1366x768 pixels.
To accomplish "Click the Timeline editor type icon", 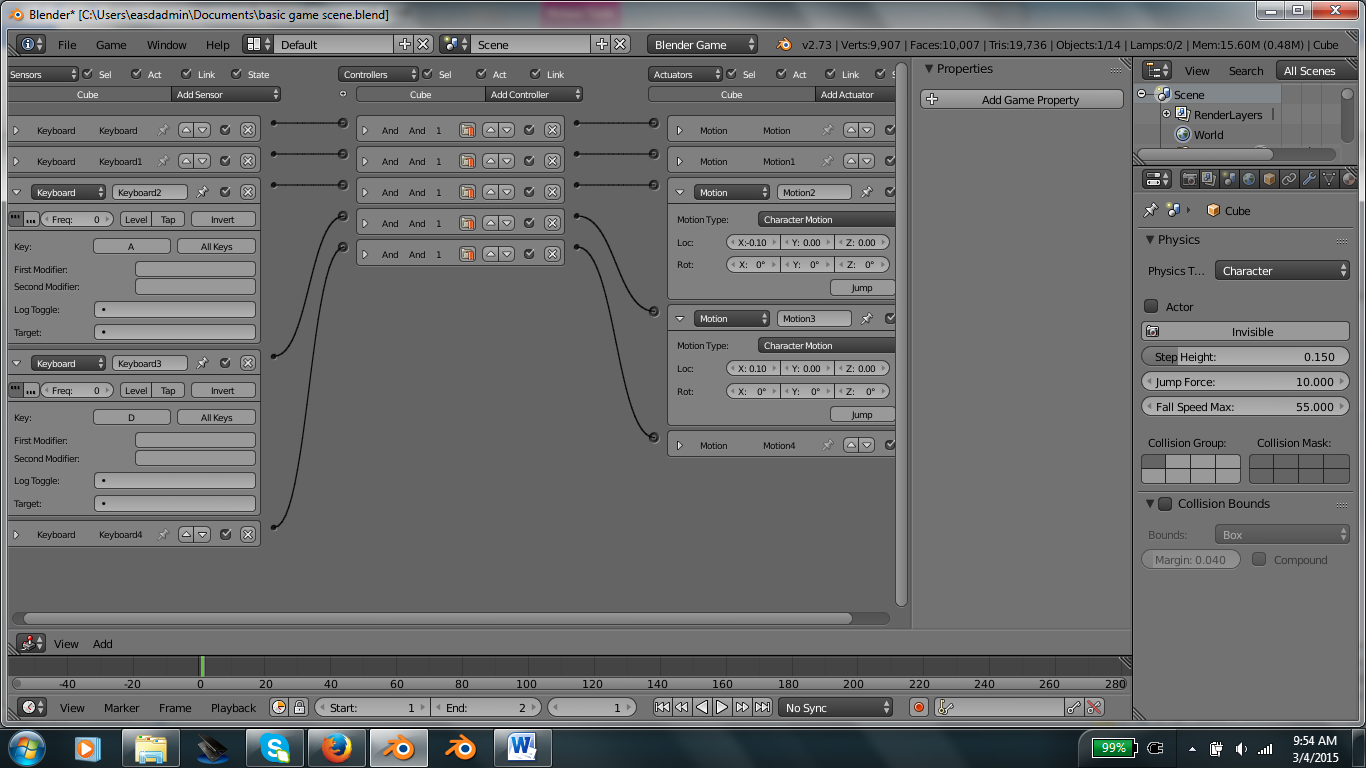I will click(32, 707).
